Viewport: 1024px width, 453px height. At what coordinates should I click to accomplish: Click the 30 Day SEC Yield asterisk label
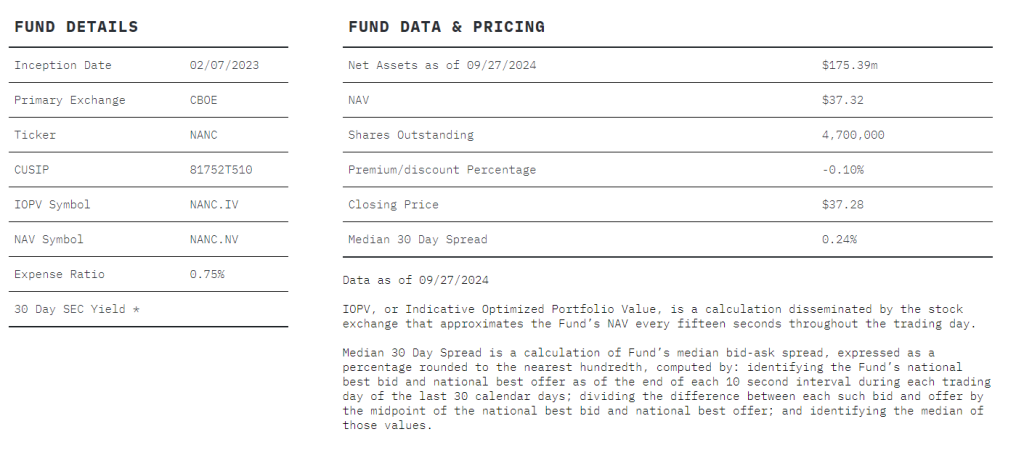(x=77, y=309)
